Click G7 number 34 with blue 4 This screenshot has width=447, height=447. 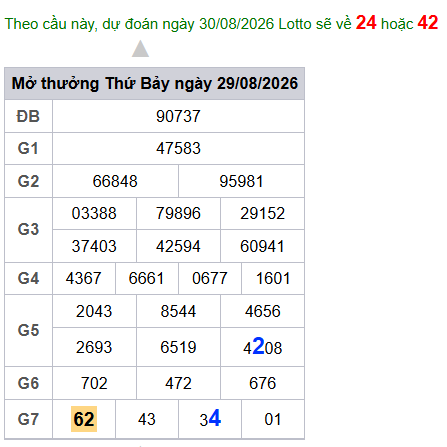pyautogui.click(x=210, y=418)
